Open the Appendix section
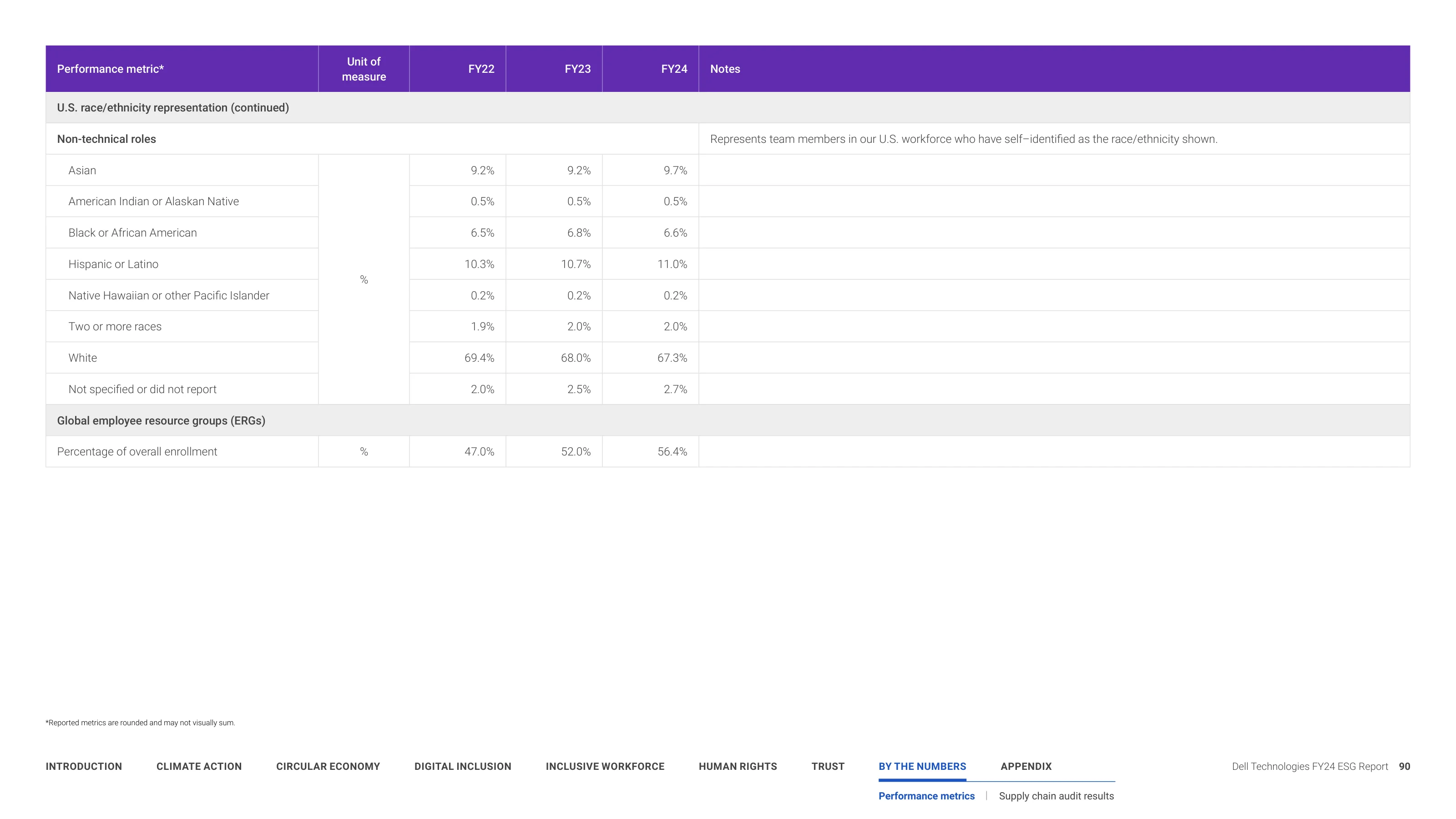Screen dimensions: 1456x819 (1026, 766)
